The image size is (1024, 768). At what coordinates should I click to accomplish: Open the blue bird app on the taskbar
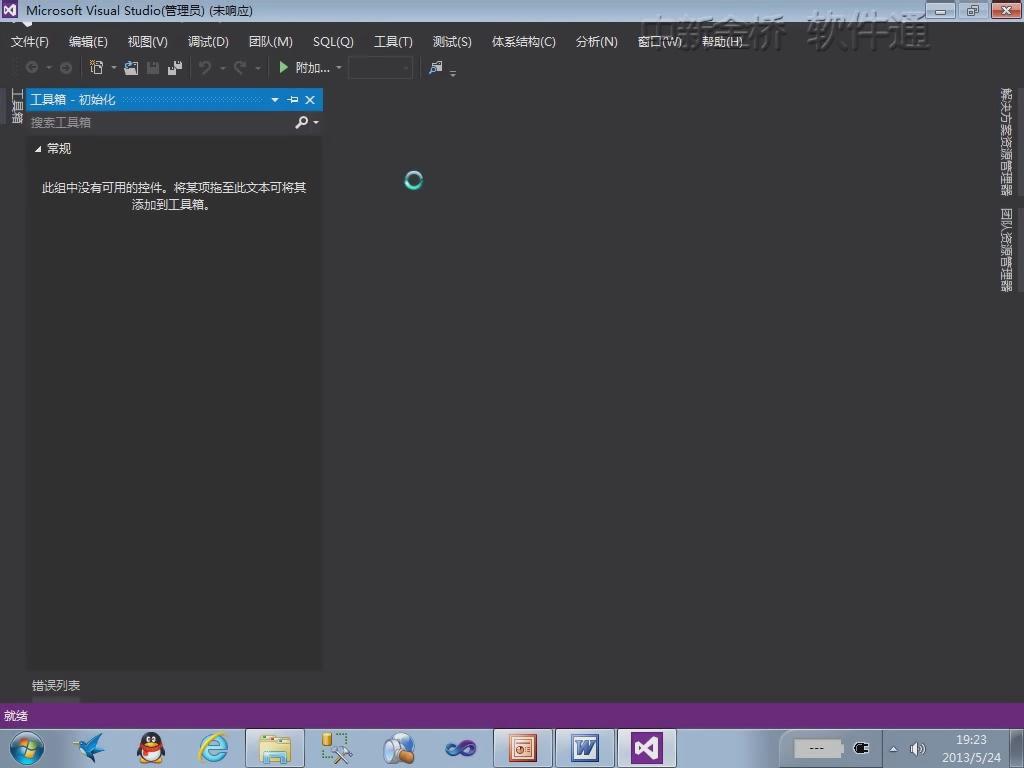[89, 748]
